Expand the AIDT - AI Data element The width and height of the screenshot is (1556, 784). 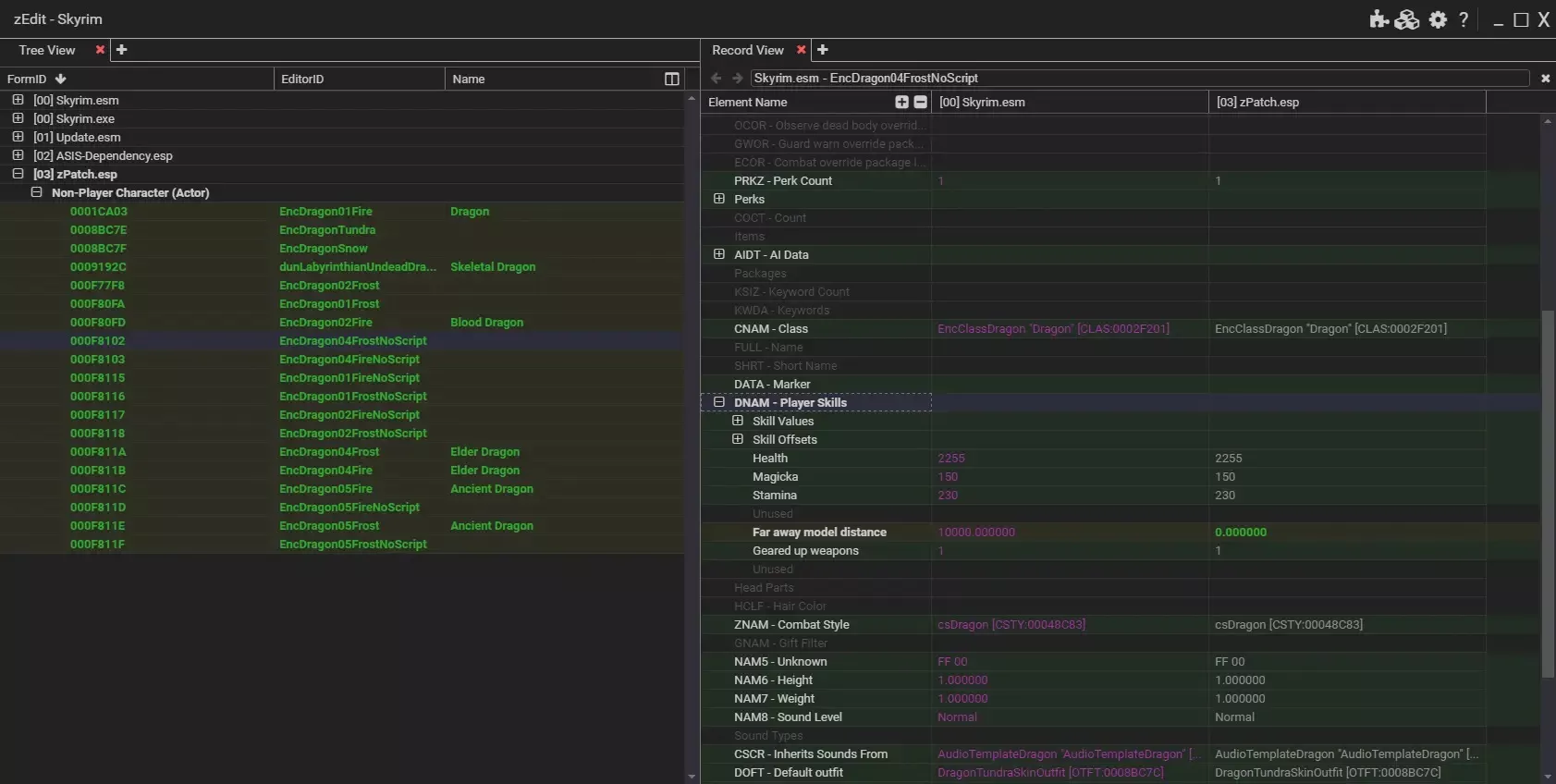[x=719, y=254]
